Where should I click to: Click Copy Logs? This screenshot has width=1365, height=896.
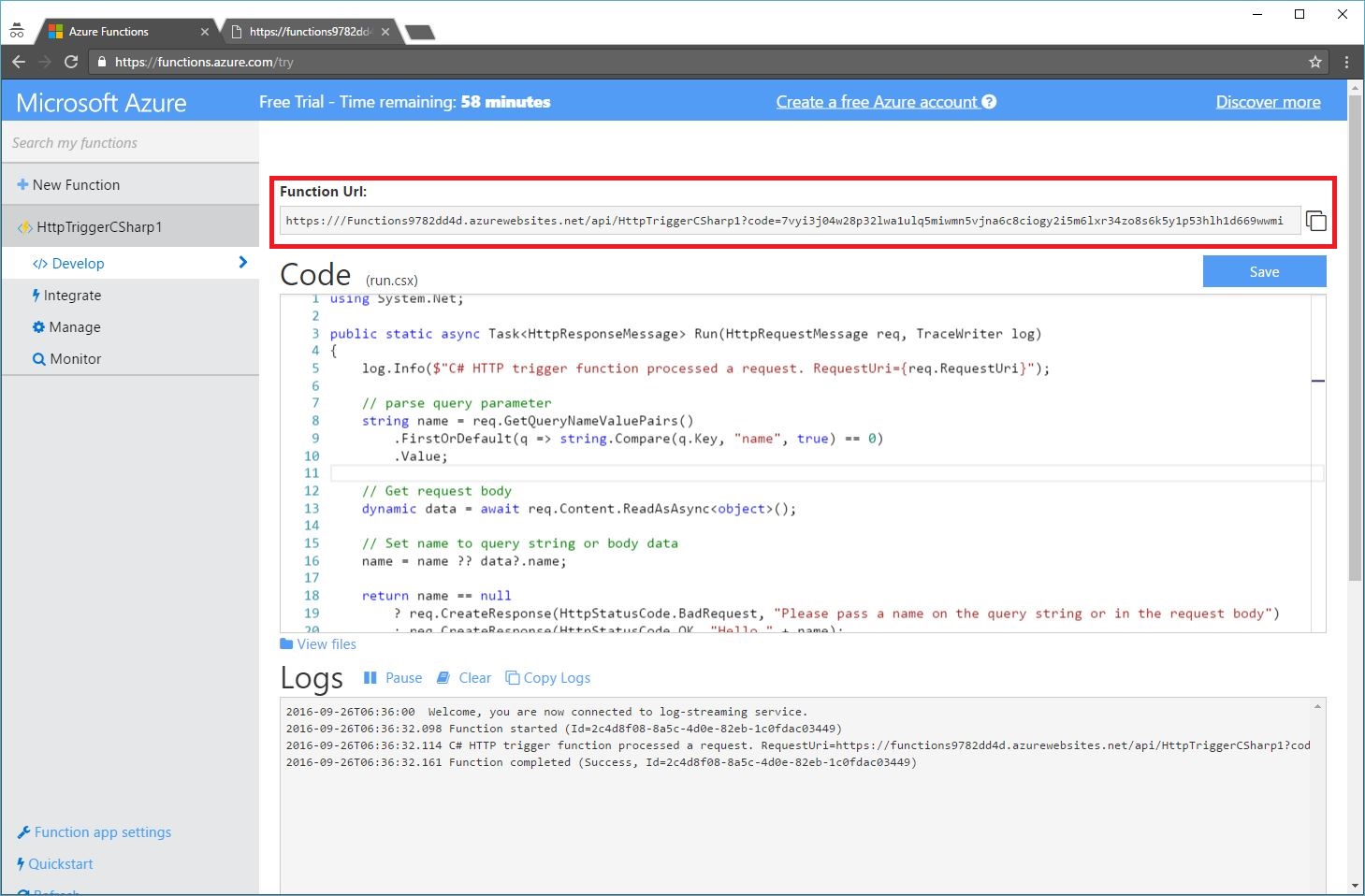click(x=548, y=678)
